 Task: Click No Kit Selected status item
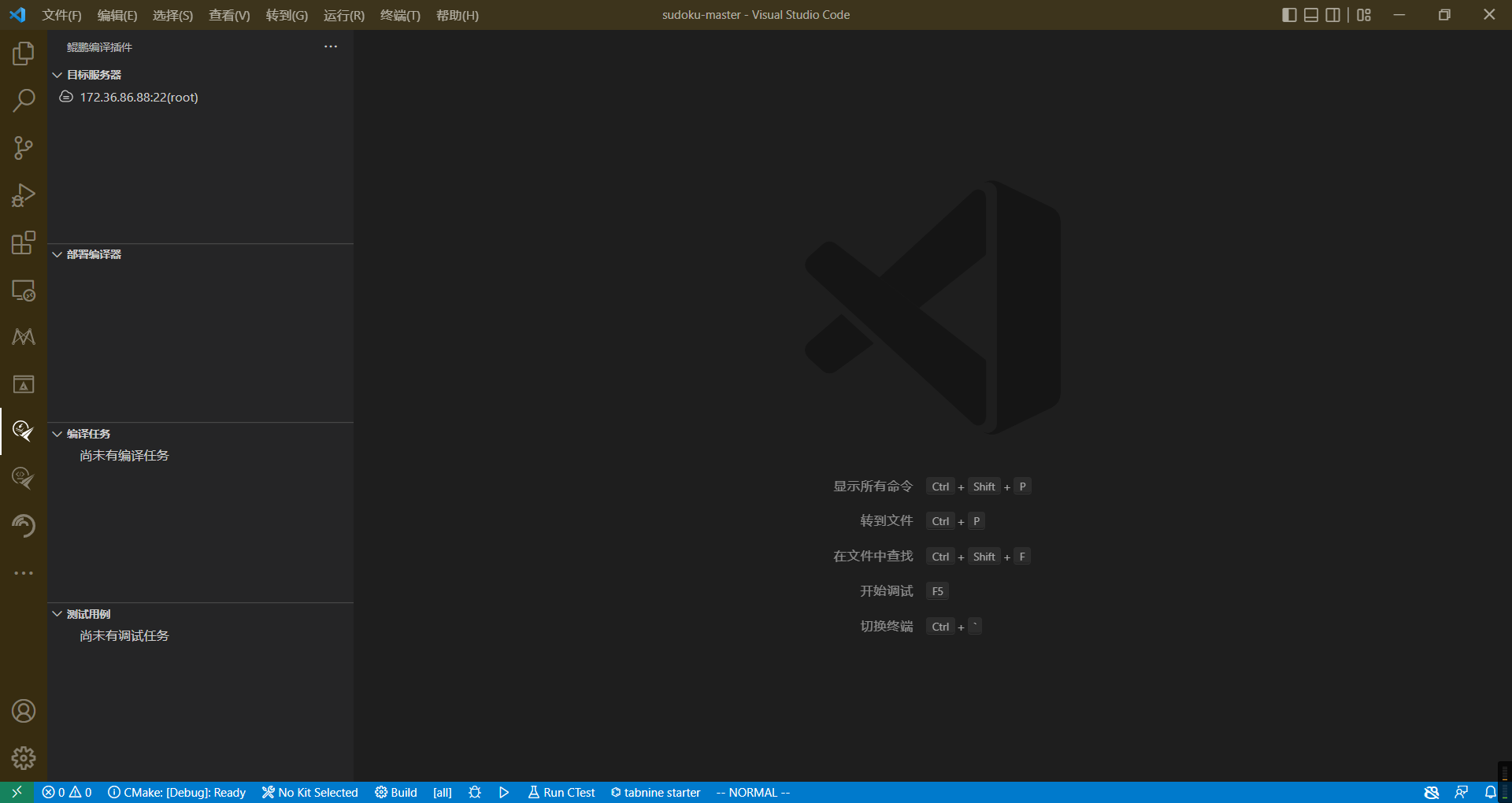pos(310,792)
